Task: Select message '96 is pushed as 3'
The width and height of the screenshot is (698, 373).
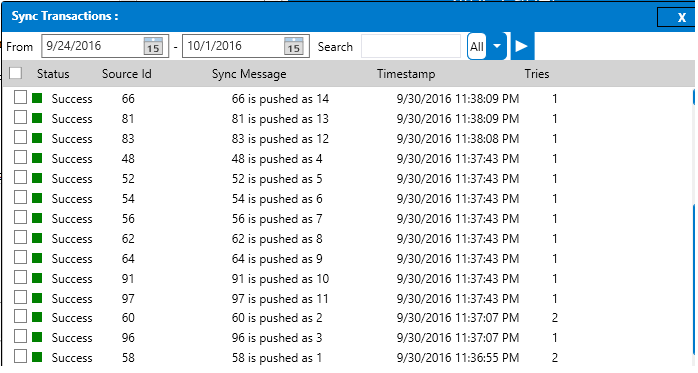Action: tap(277, 338)
